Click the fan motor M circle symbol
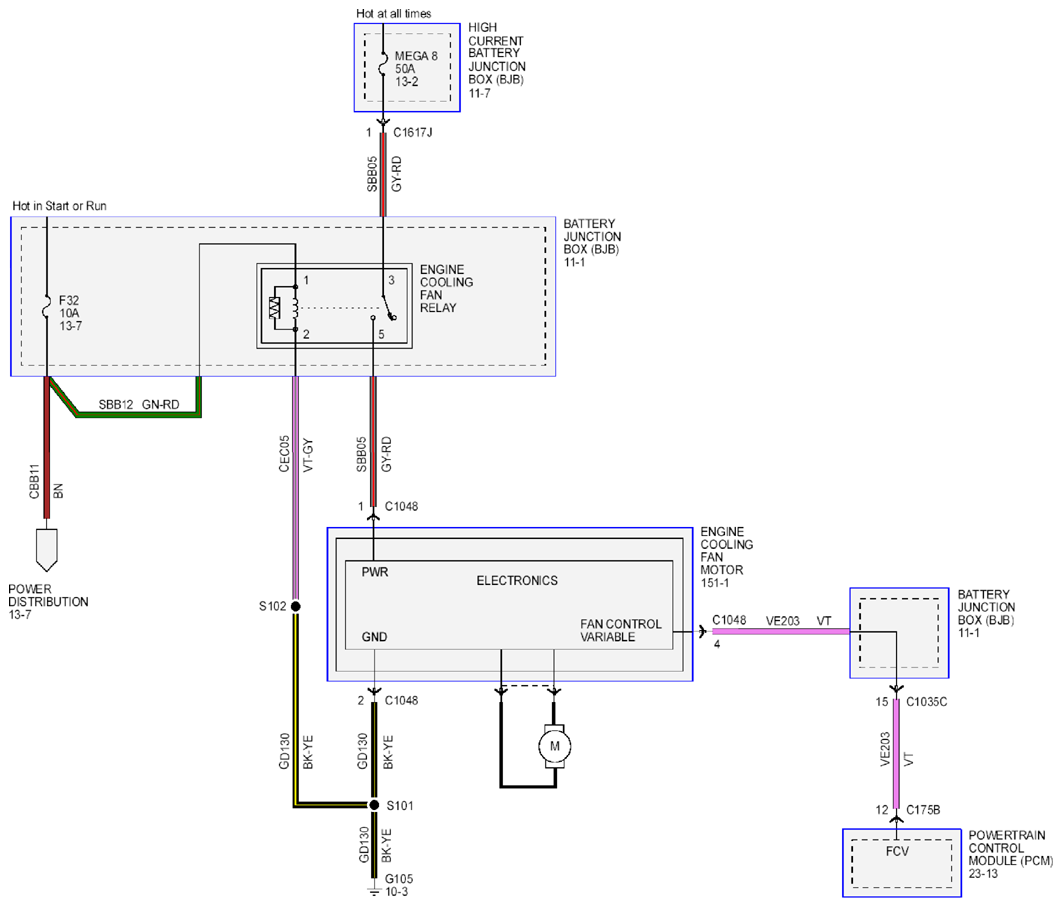 coord(555,746)
